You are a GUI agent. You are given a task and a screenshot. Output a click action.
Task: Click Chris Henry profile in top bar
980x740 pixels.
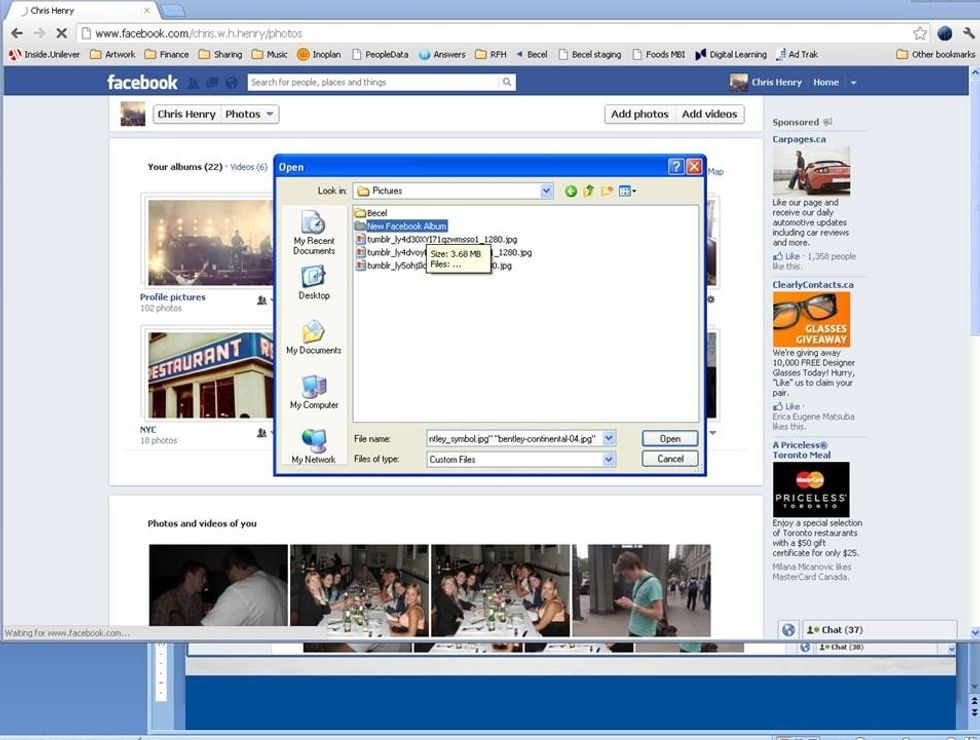click(766, 82)
